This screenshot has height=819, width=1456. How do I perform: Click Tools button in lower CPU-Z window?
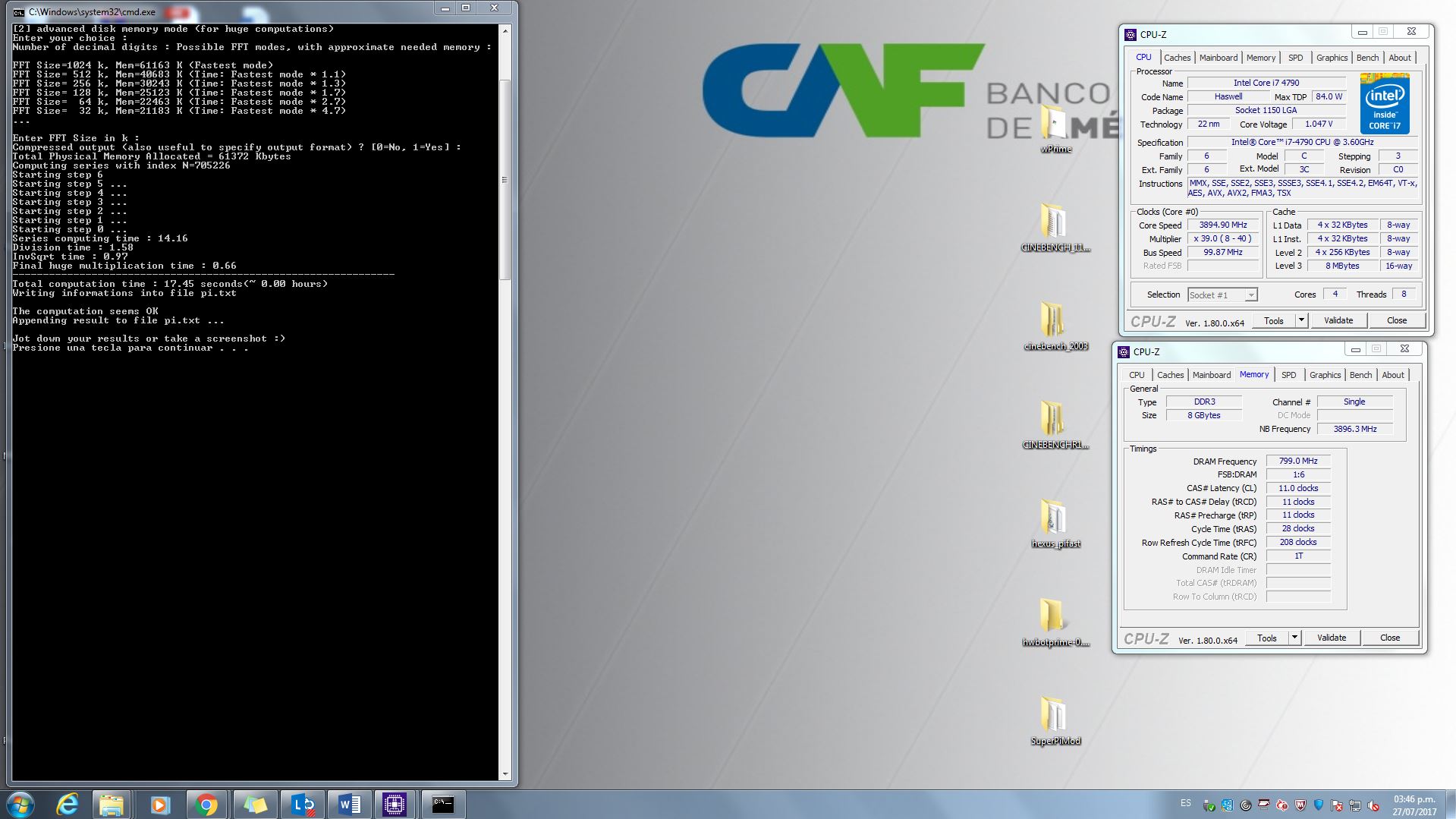click(x=1267, y=638)
